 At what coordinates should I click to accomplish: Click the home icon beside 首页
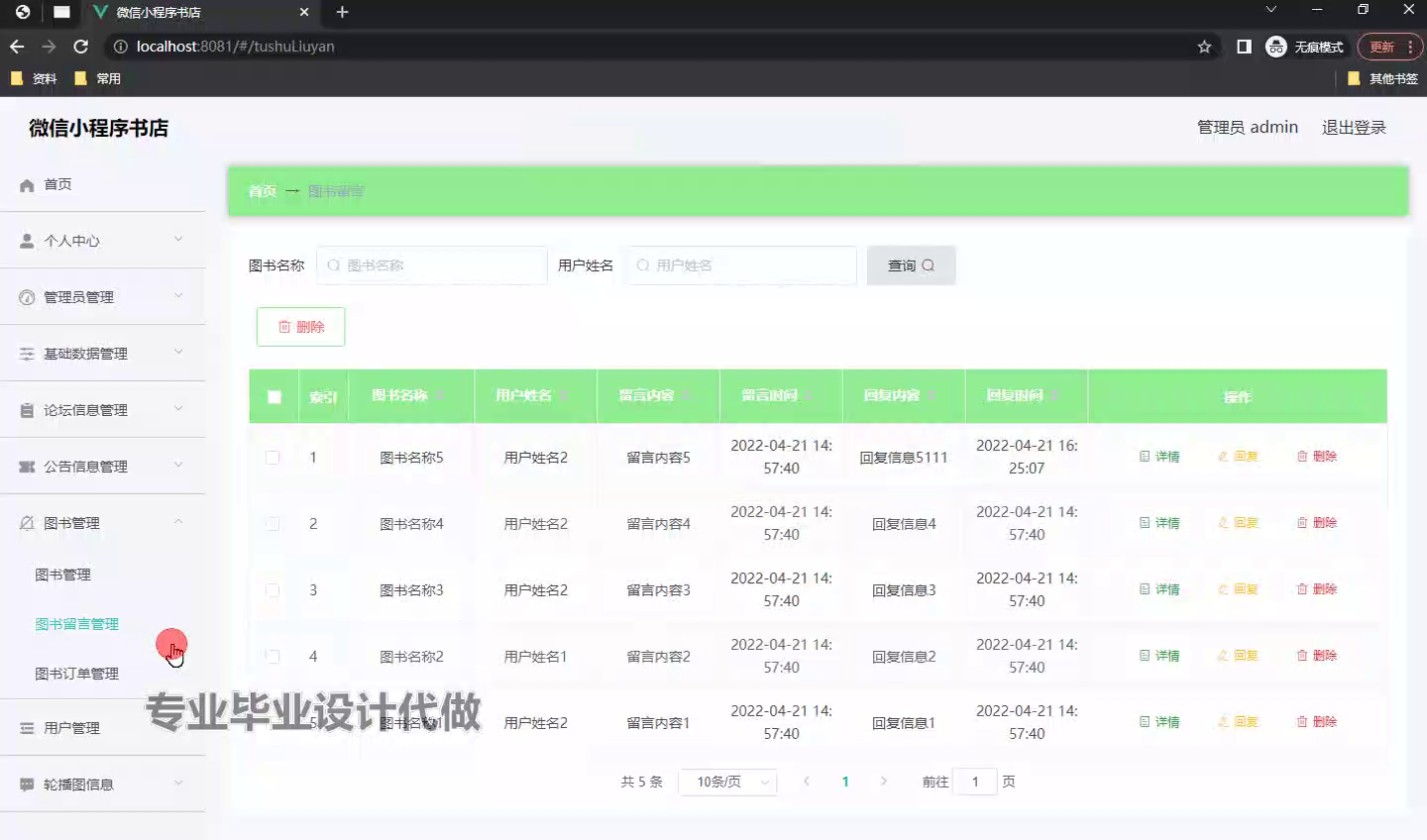point(27,185)
